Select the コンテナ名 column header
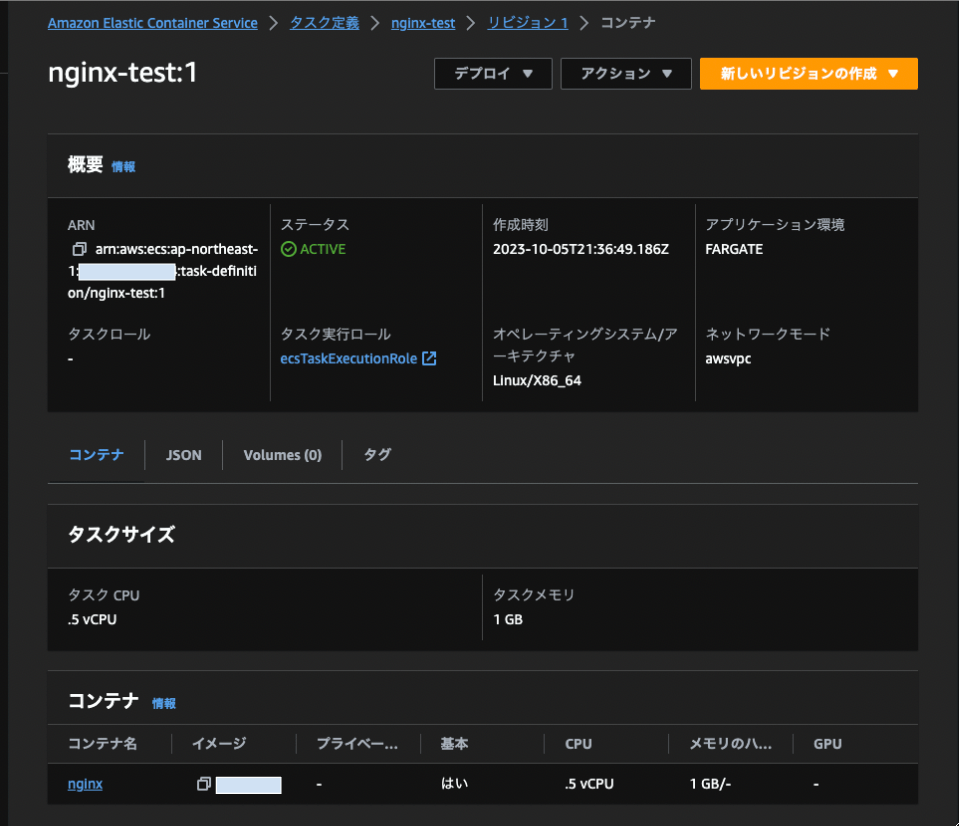This screenshot has height=826, width=959. [102, 743]
